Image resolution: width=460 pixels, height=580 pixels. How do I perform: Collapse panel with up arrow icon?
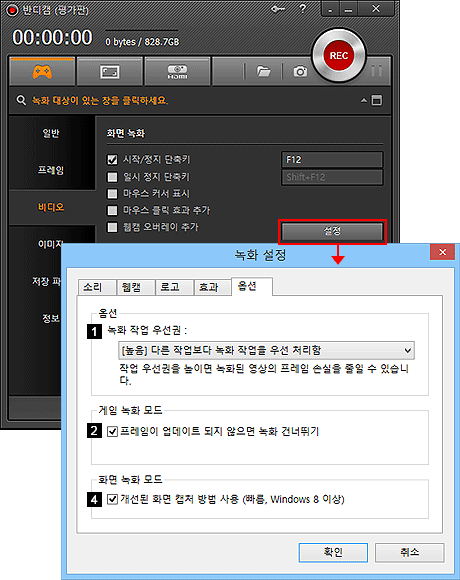point(364,100)
